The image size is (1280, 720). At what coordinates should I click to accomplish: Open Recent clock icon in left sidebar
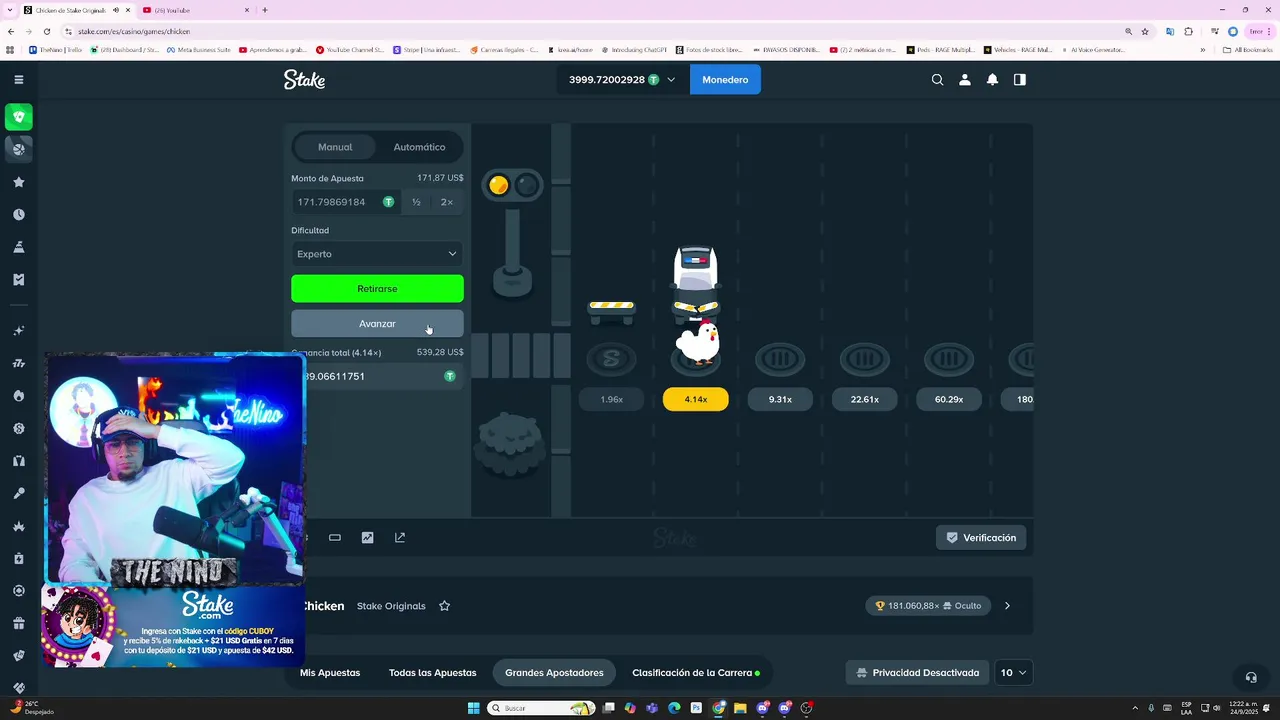[x=18, y=214]
